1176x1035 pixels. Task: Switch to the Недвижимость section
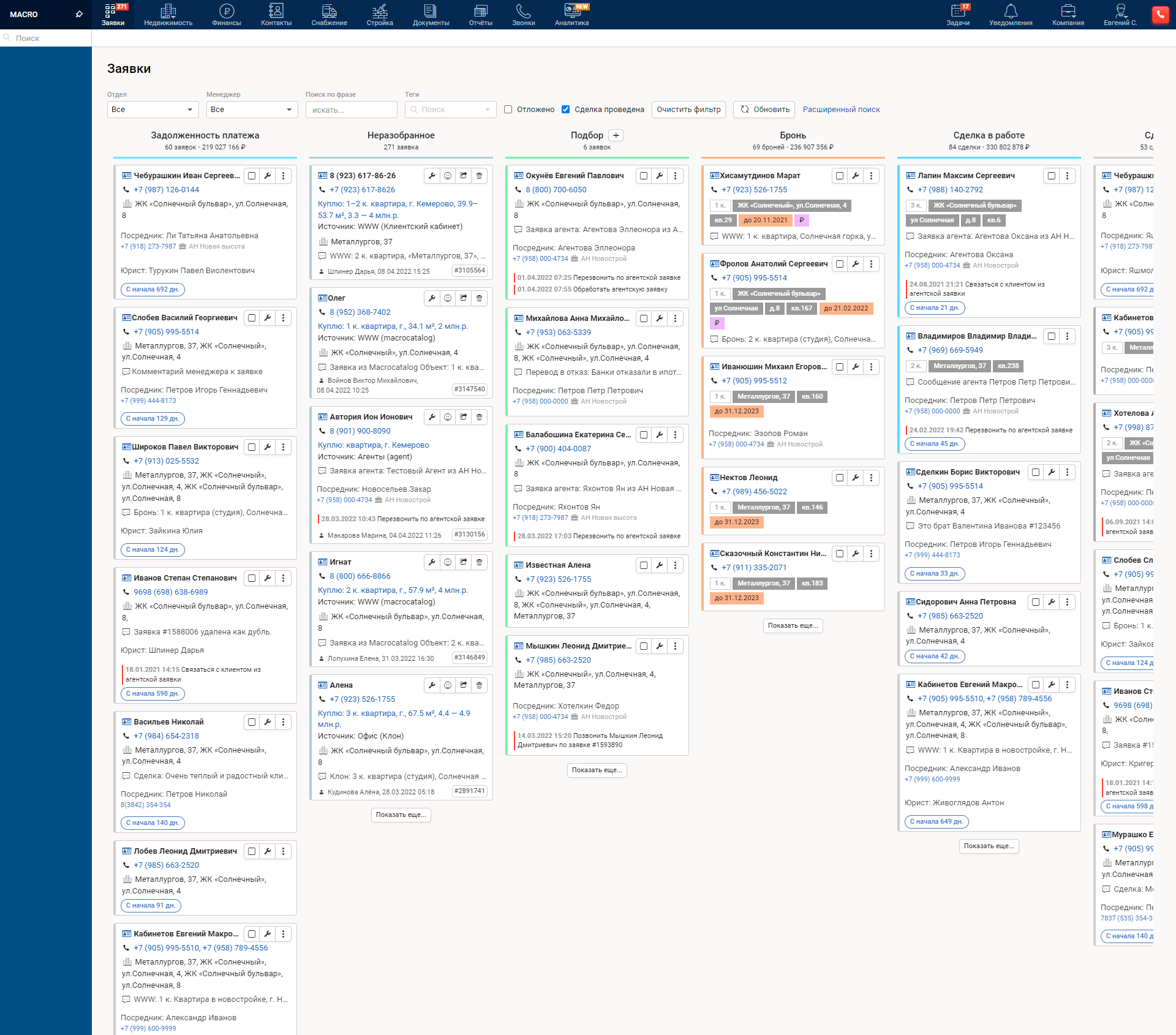[x=167, y=15]
